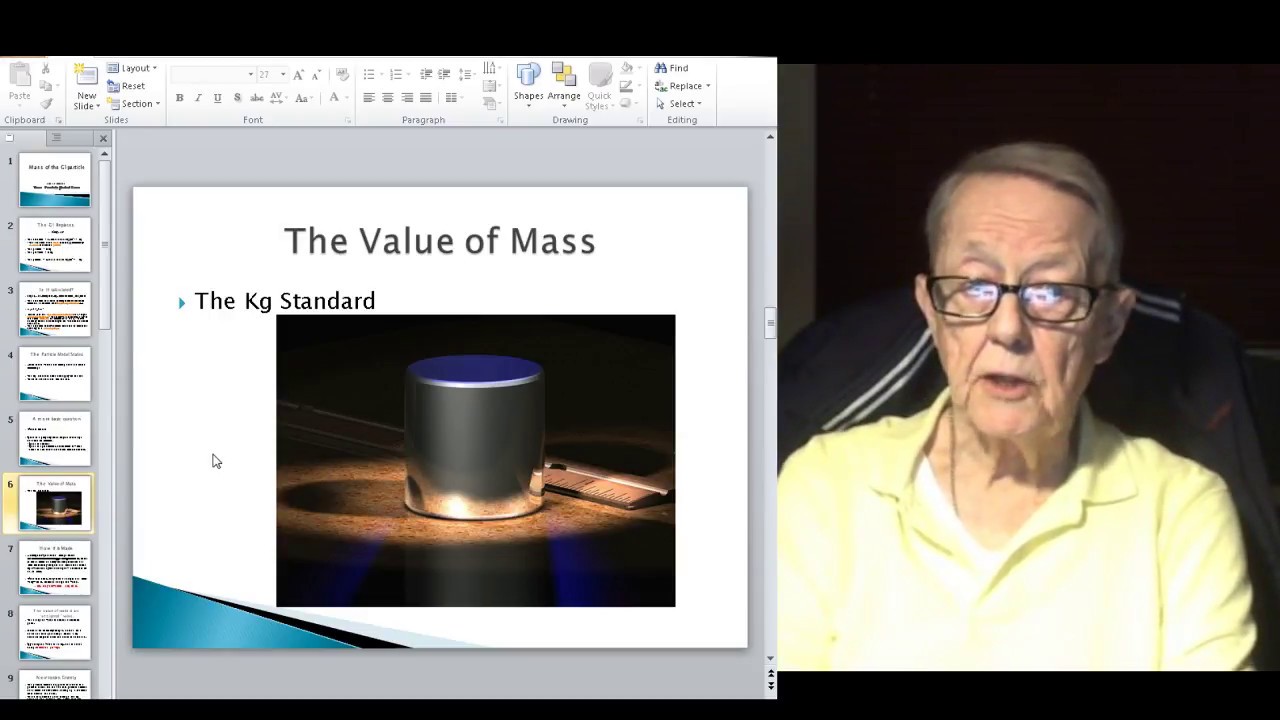
Task: Toggle Underline formatting
Action: click(x=217, y=98)
